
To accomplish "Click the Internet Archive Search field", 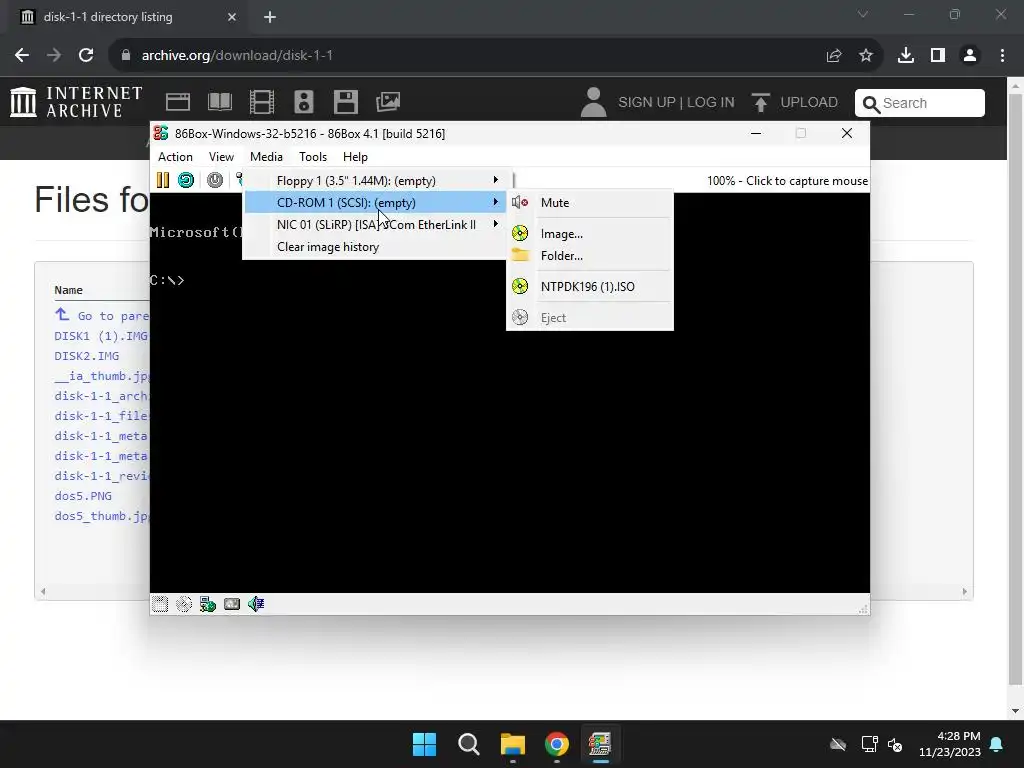I will (920, 103).
